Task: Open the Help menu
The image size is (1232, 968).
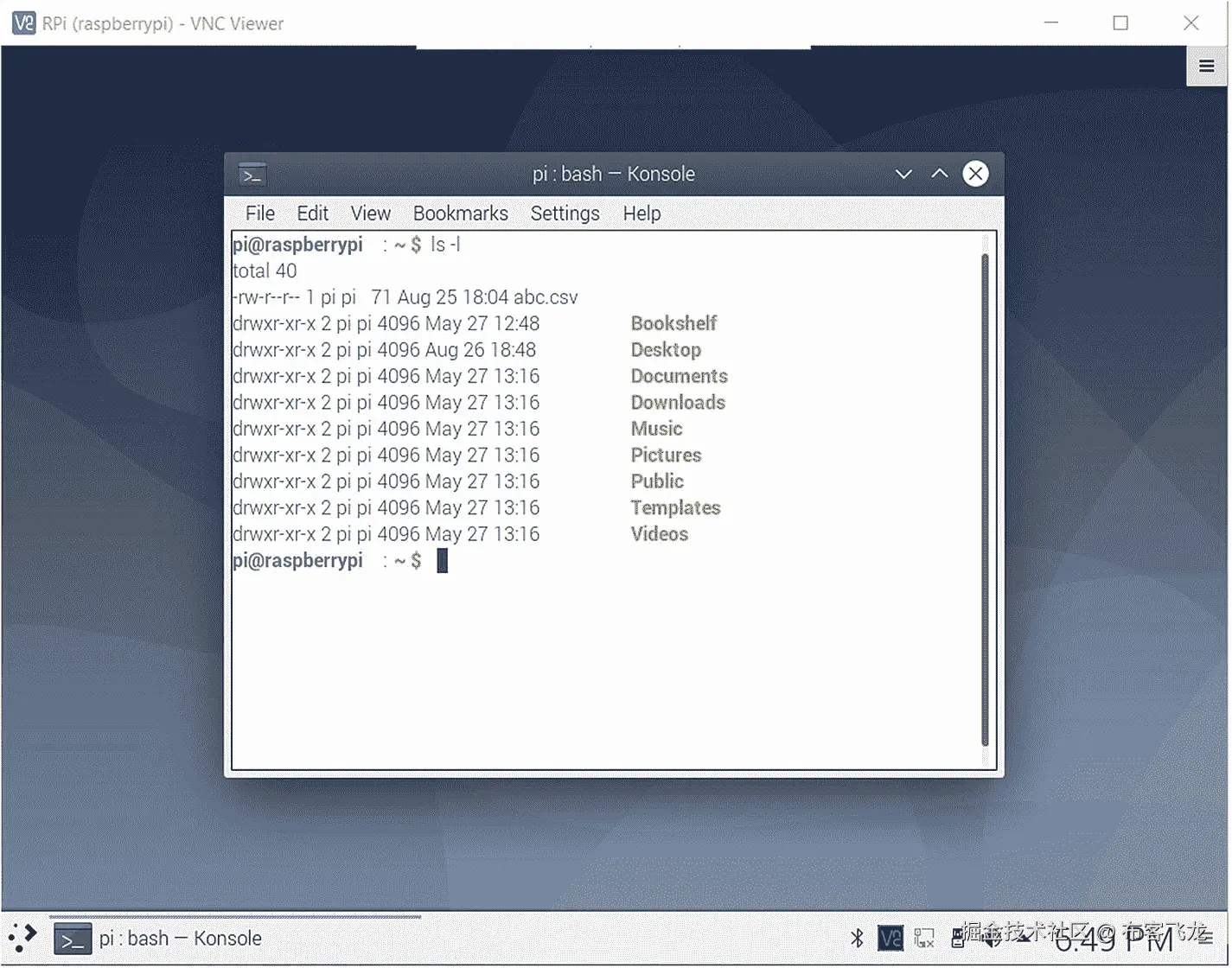Action: pos(642,213)
